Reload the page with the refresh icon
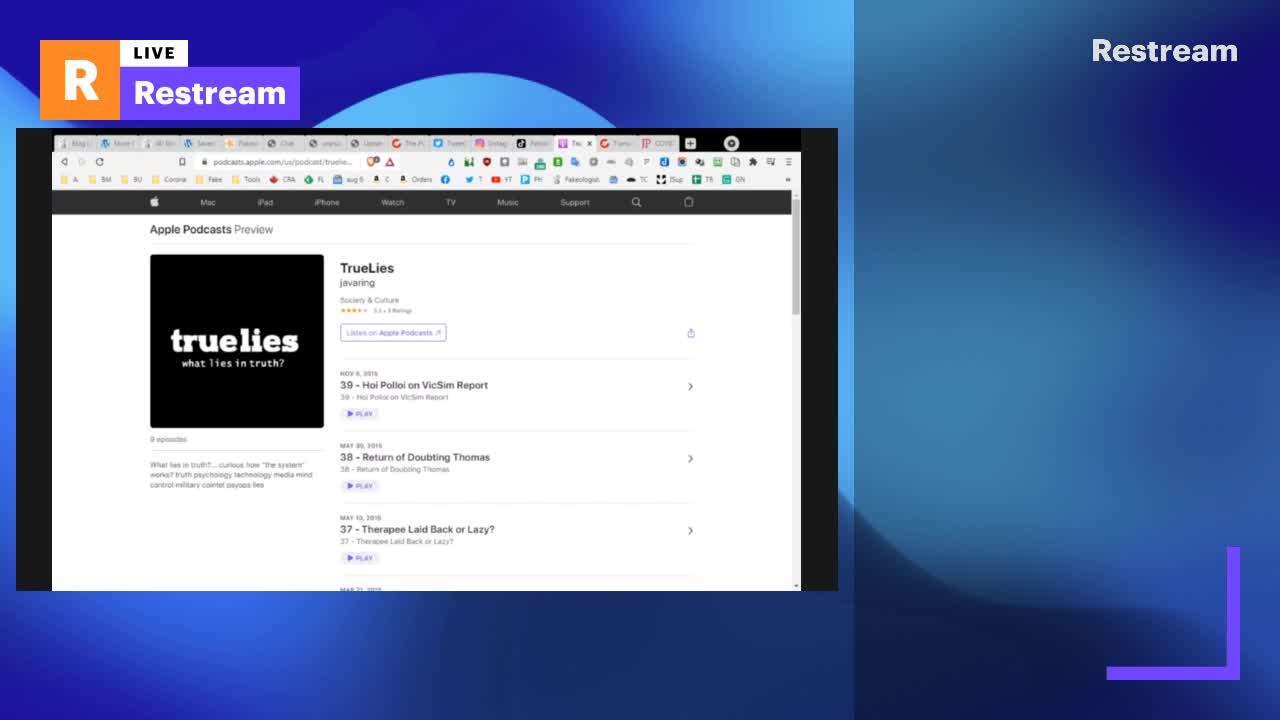The width and height of the screenshot is (1280, 720). pos(99,162)
